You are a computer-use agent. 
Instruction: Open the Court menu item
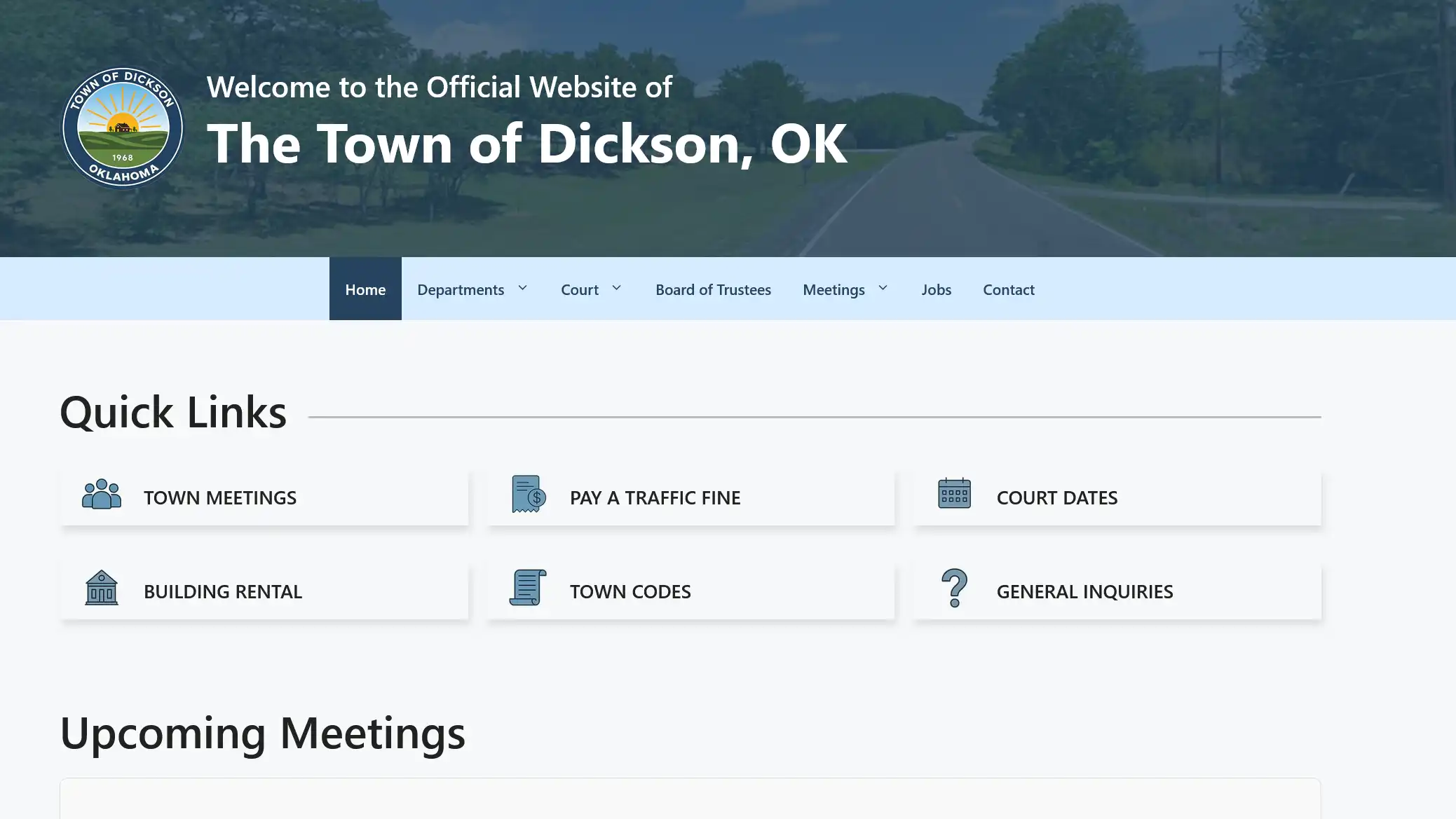click(580, 289)
